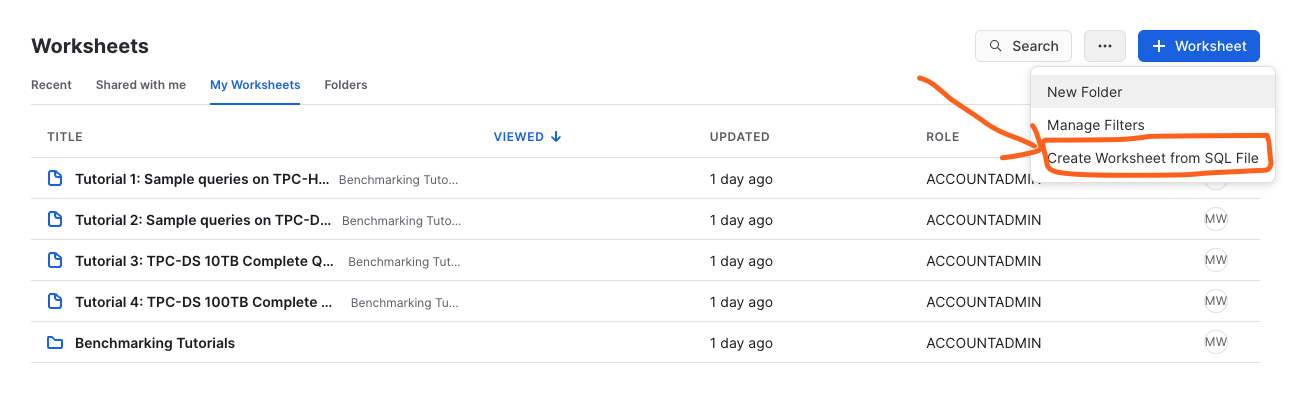Click the Search button

[x=1023, y=46]
